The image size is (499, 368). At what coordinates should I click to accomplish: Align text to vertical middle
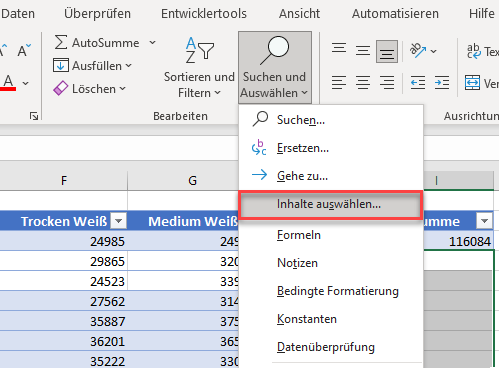(x=363, y=51)
